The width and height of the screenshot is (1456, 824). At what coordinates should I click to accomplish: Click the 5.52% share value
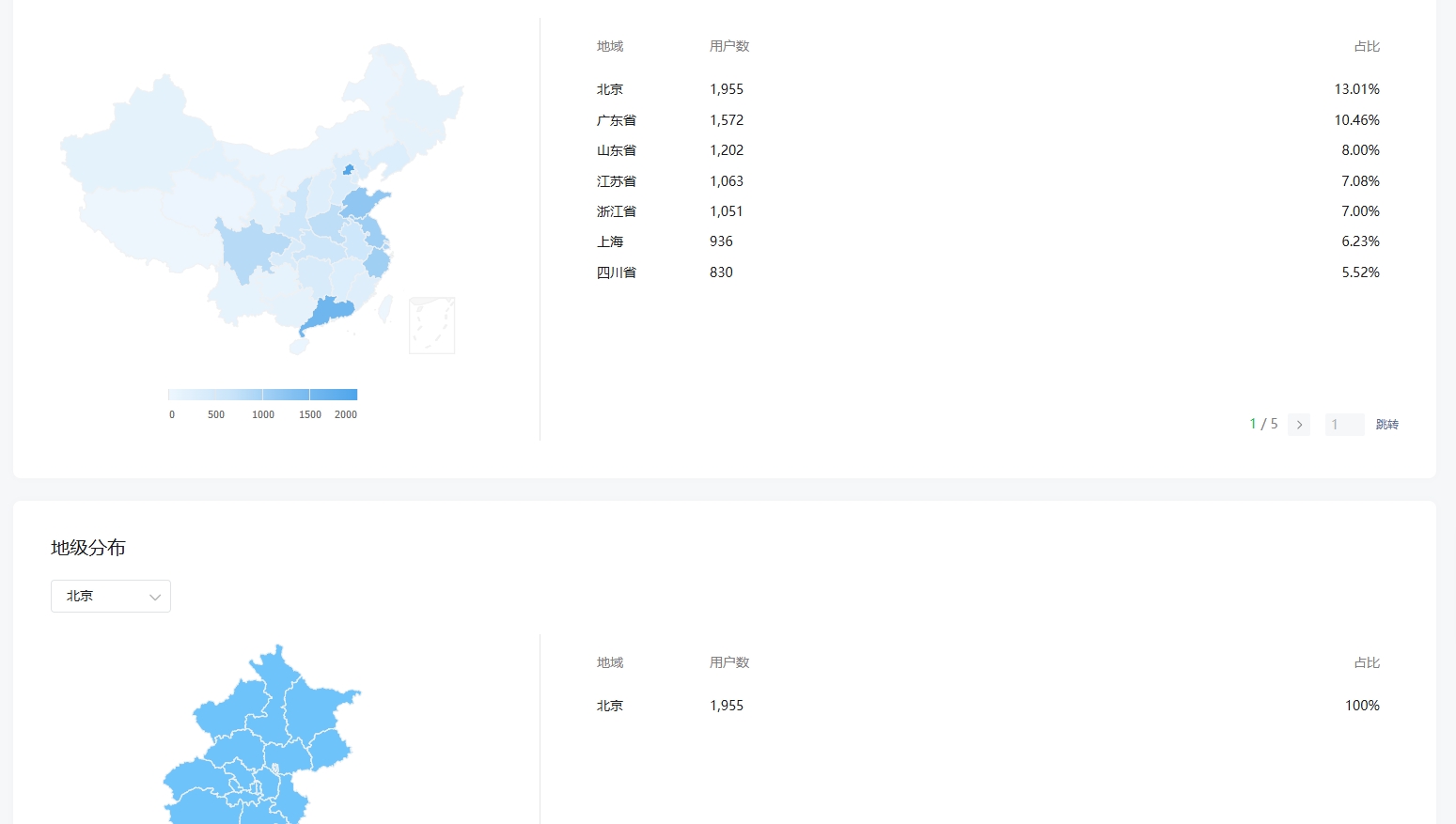pos(1360,272)
